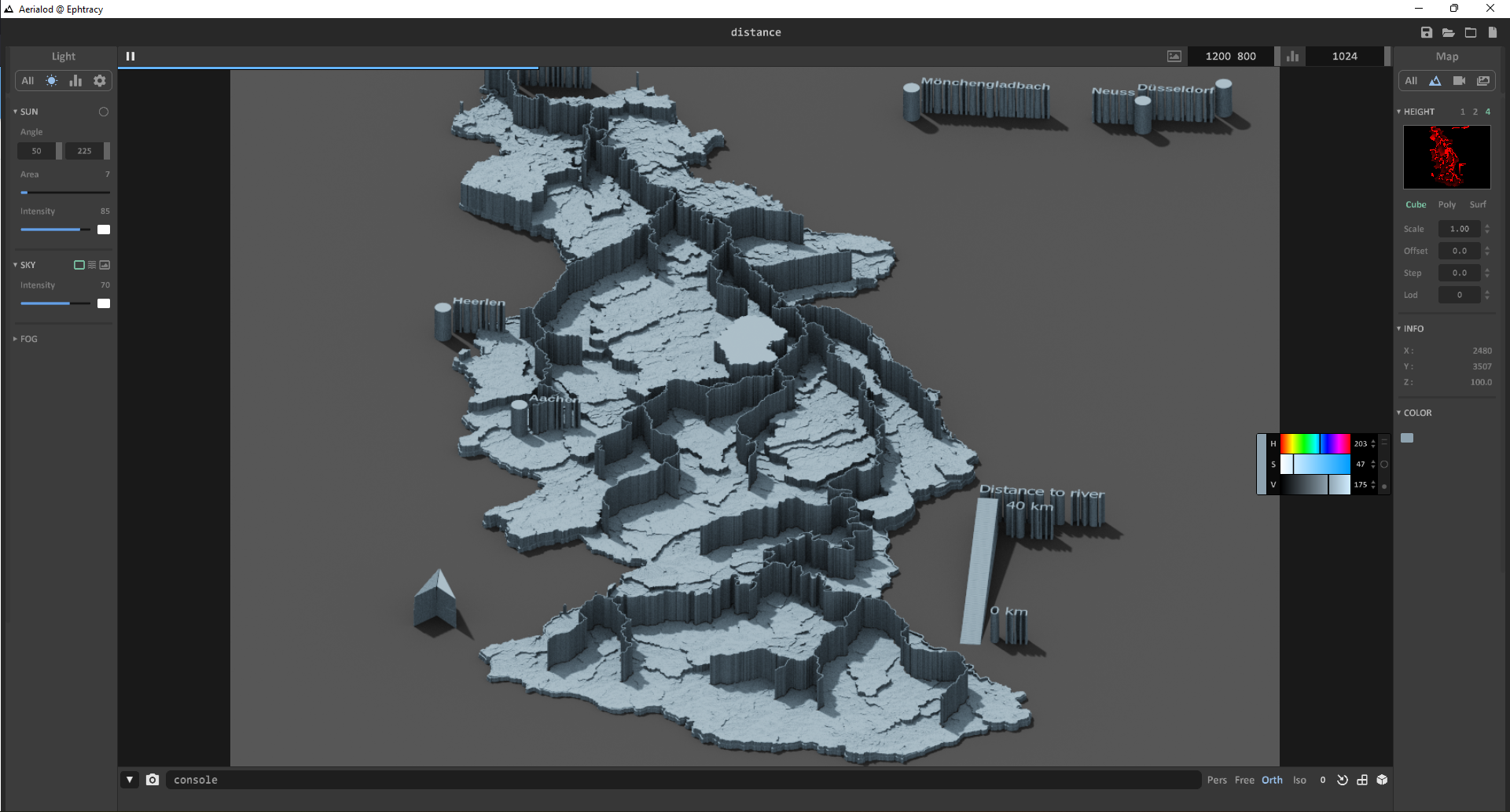Open the Light settings gear icon
Image resolution: width=1510 pixels, height=812 pixels.
click(x=99, y=80)
